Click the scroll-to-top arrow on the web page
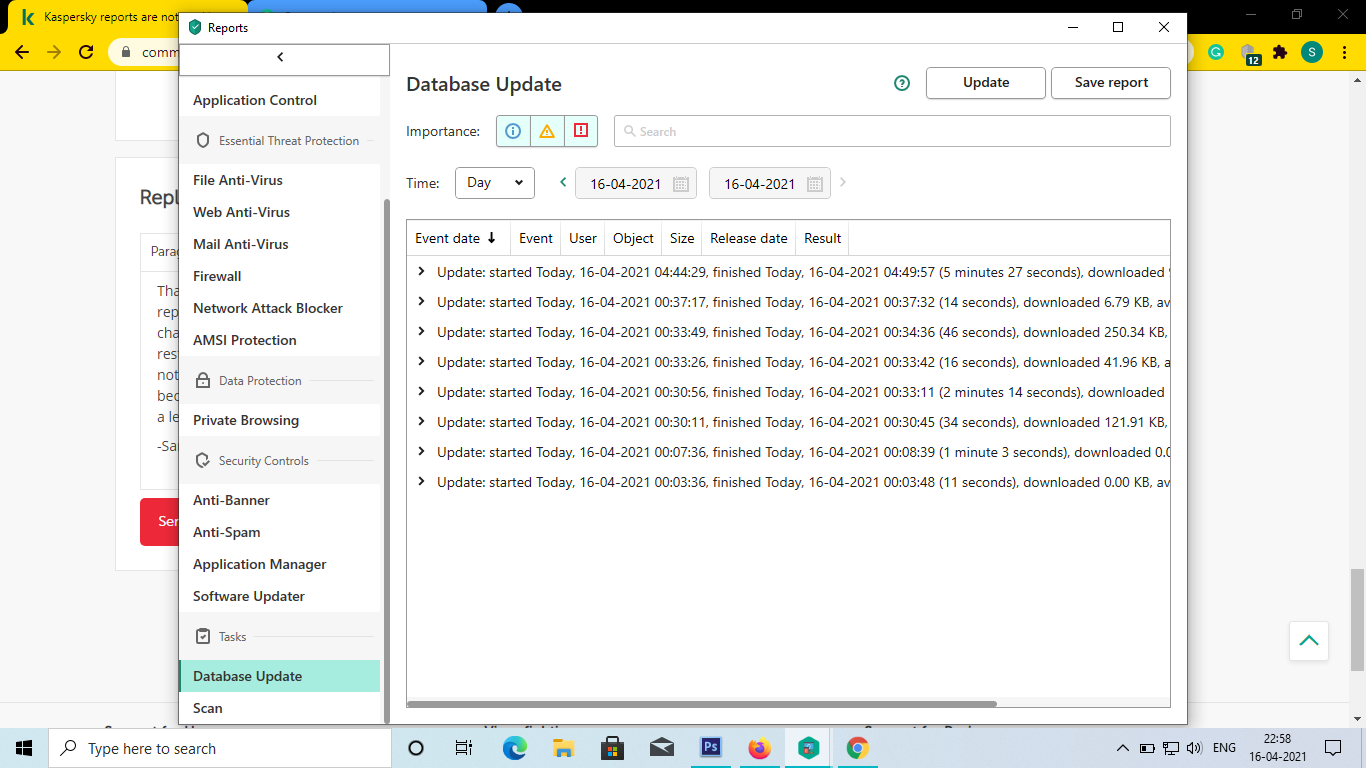 pos(1309,641)
